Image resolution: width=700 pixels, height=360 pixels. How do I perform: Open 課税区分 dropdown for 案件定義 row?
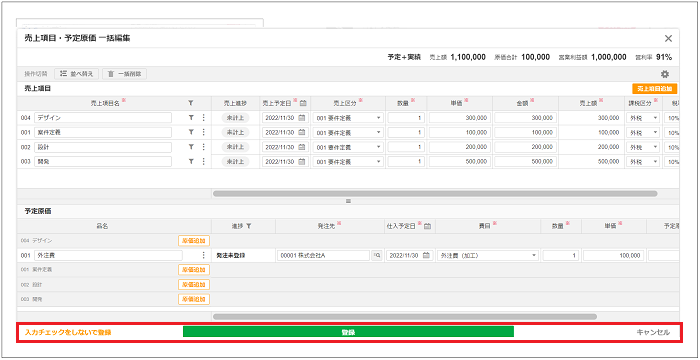[x=643, y=132]
